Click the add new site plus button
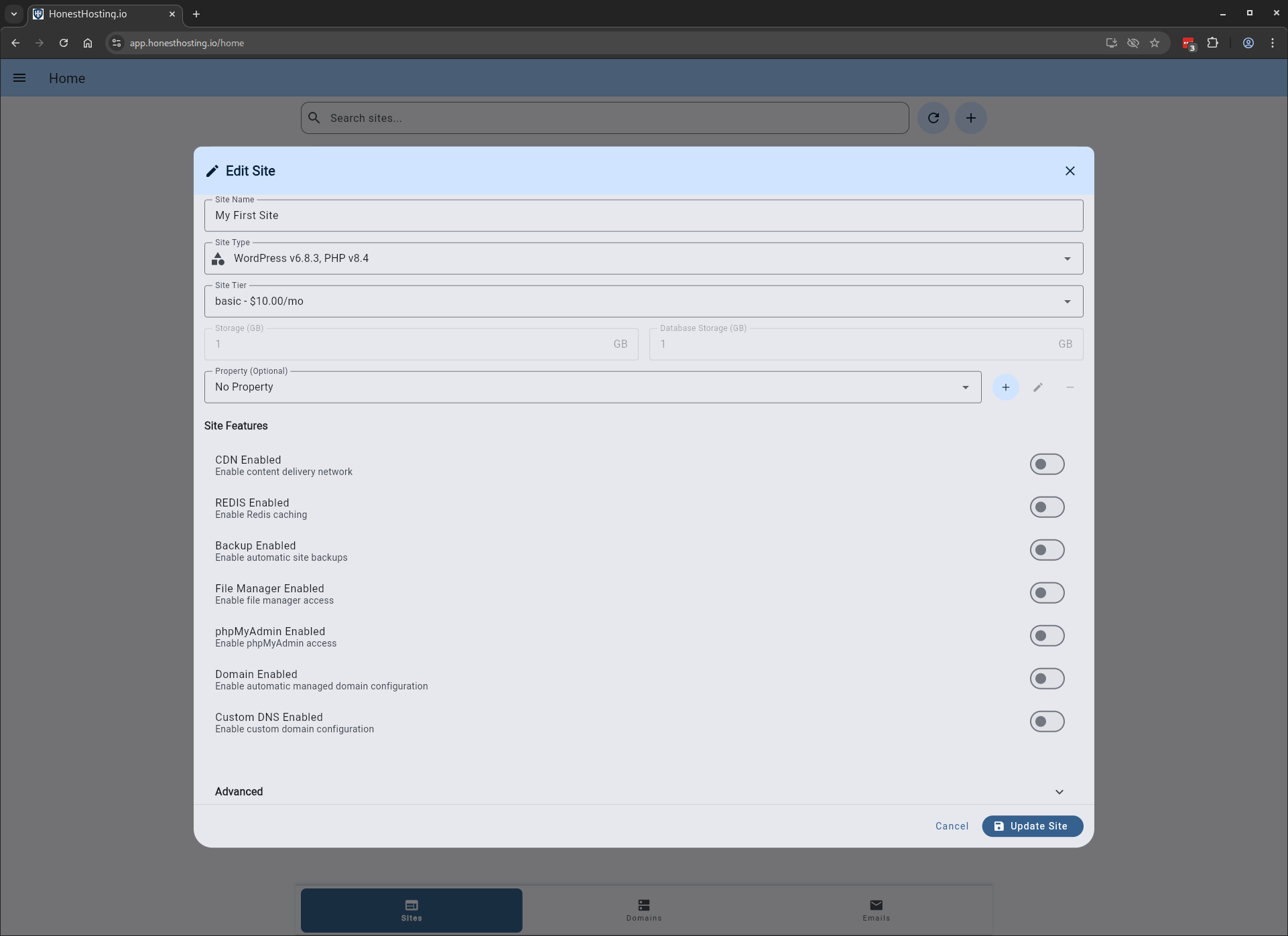Viewport: 1288px width, 936px height. [970, 118]
